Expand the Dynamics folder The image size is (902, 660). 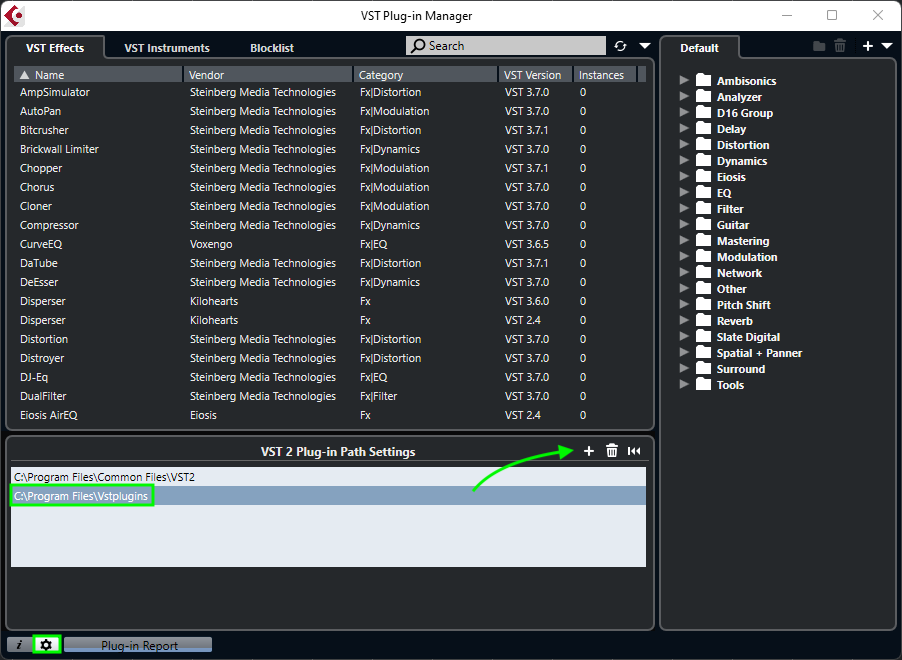click(x=684, y=160)
